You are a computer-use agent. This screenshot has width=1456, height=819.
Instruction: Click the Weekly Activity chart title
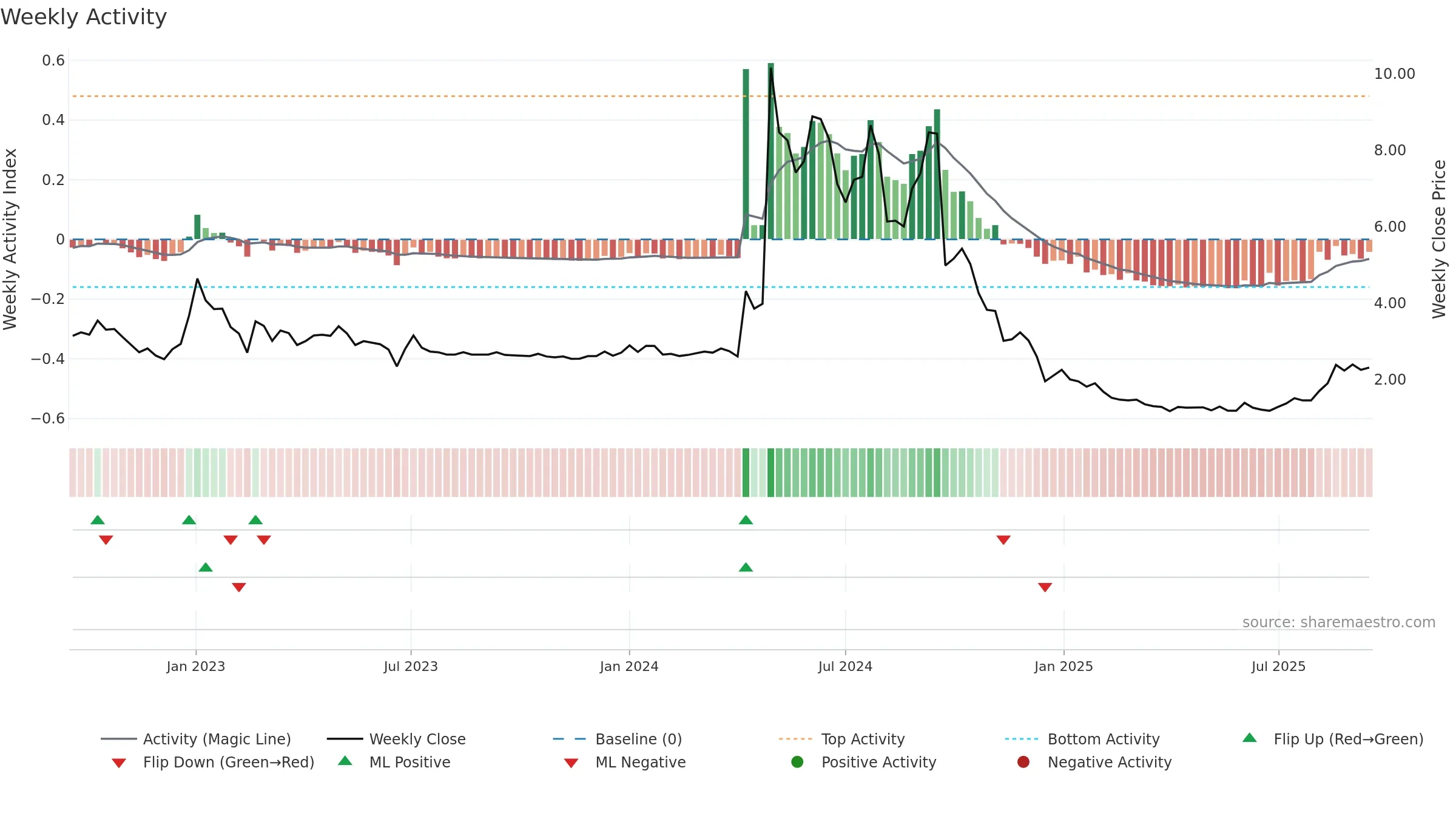[84, 17]
